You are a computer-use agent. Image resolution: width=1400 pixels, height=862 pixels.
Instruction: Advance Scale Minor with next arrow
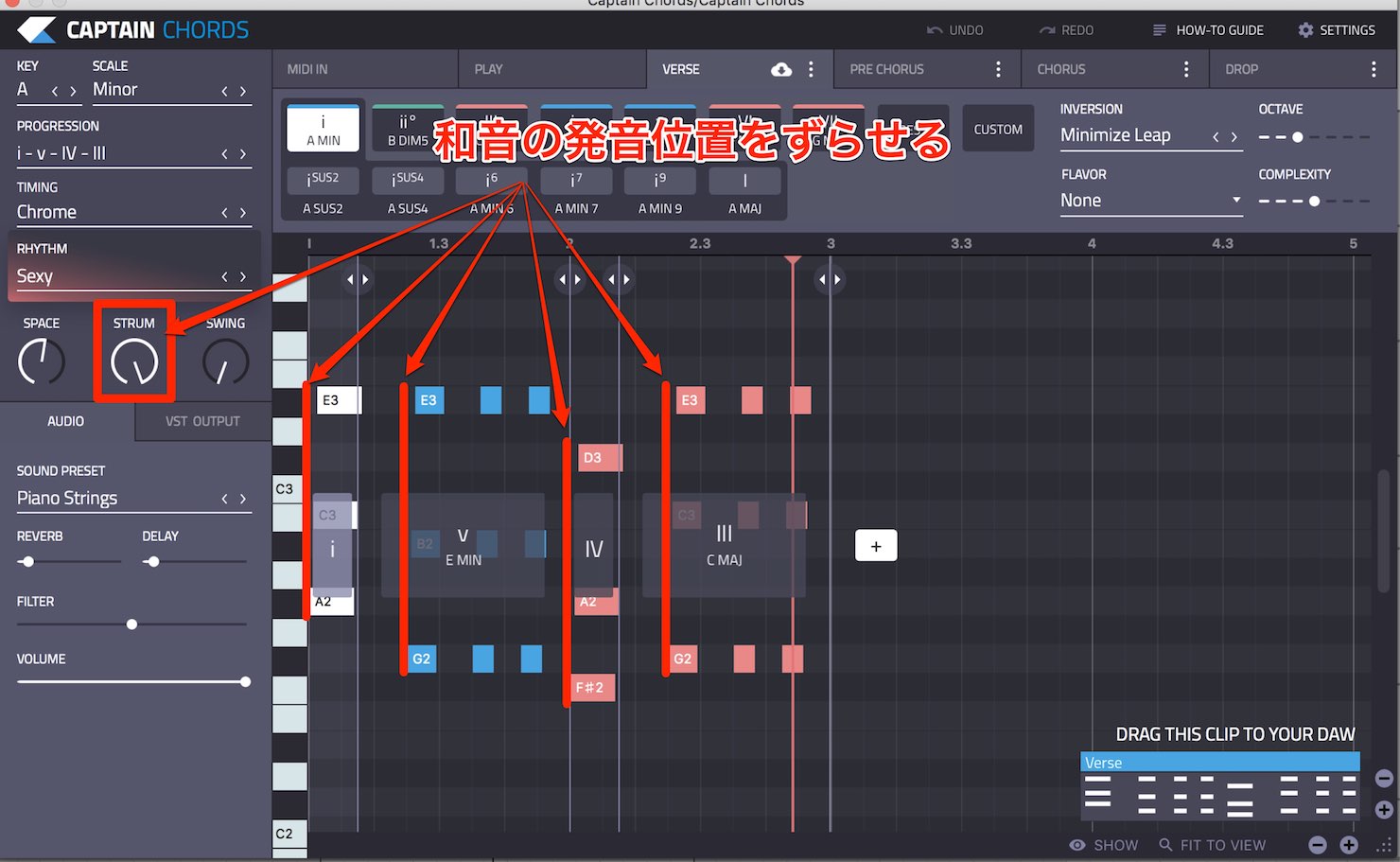243,91
